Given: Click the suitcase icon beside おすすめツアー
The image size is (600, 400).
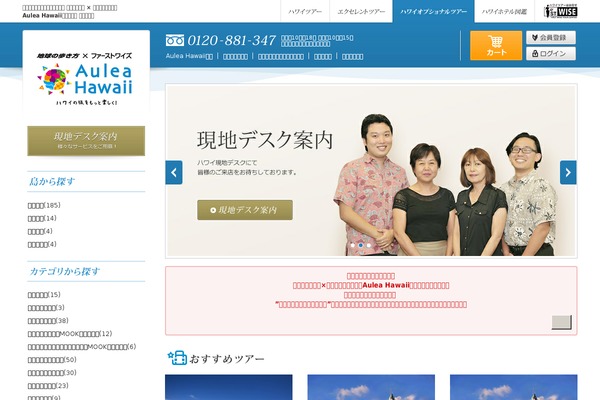Looking at the screenshot, I should (177, 358).
